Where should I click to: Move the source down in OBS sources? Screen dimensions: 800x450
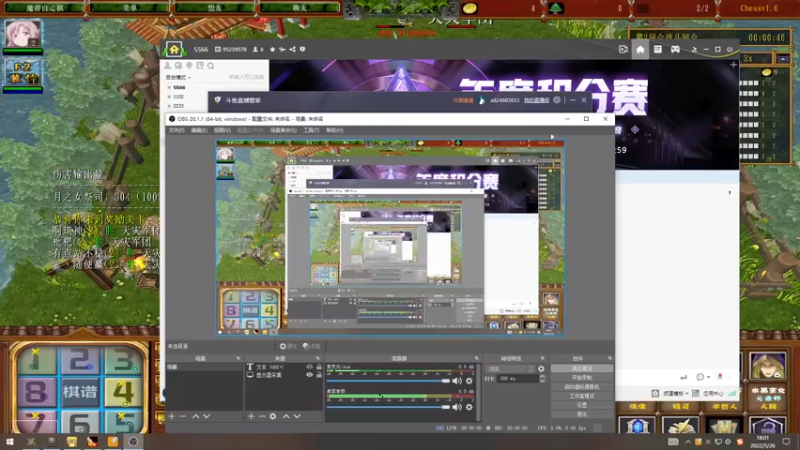point(297,416)
